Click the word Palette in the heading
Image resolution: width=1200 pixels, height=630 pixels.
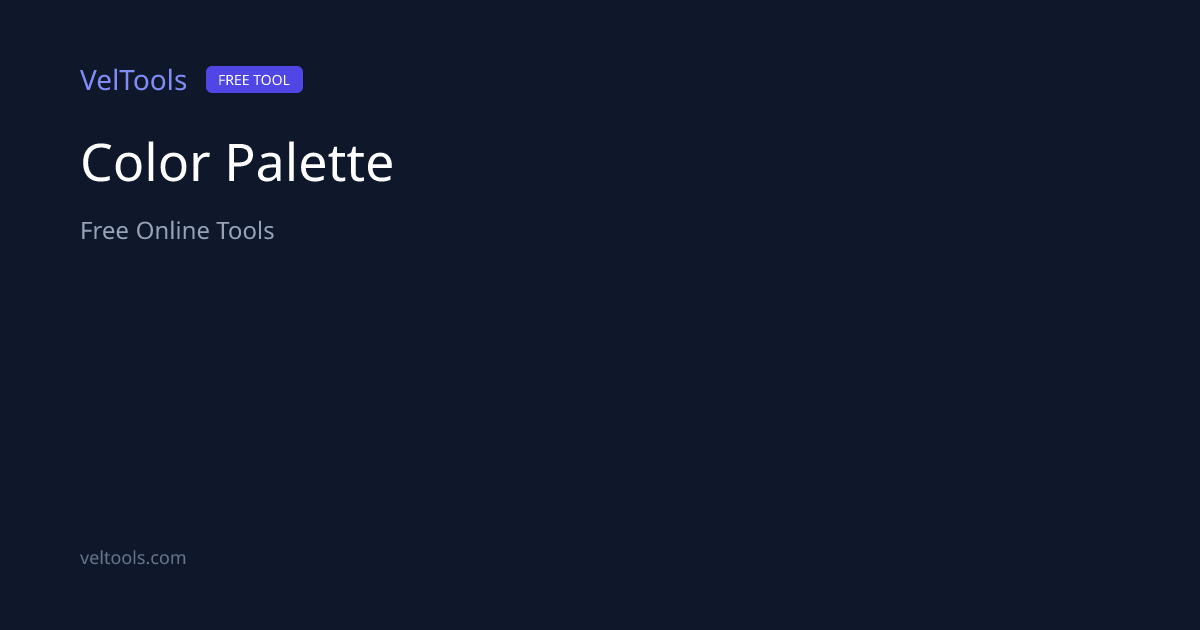point(309,163)
